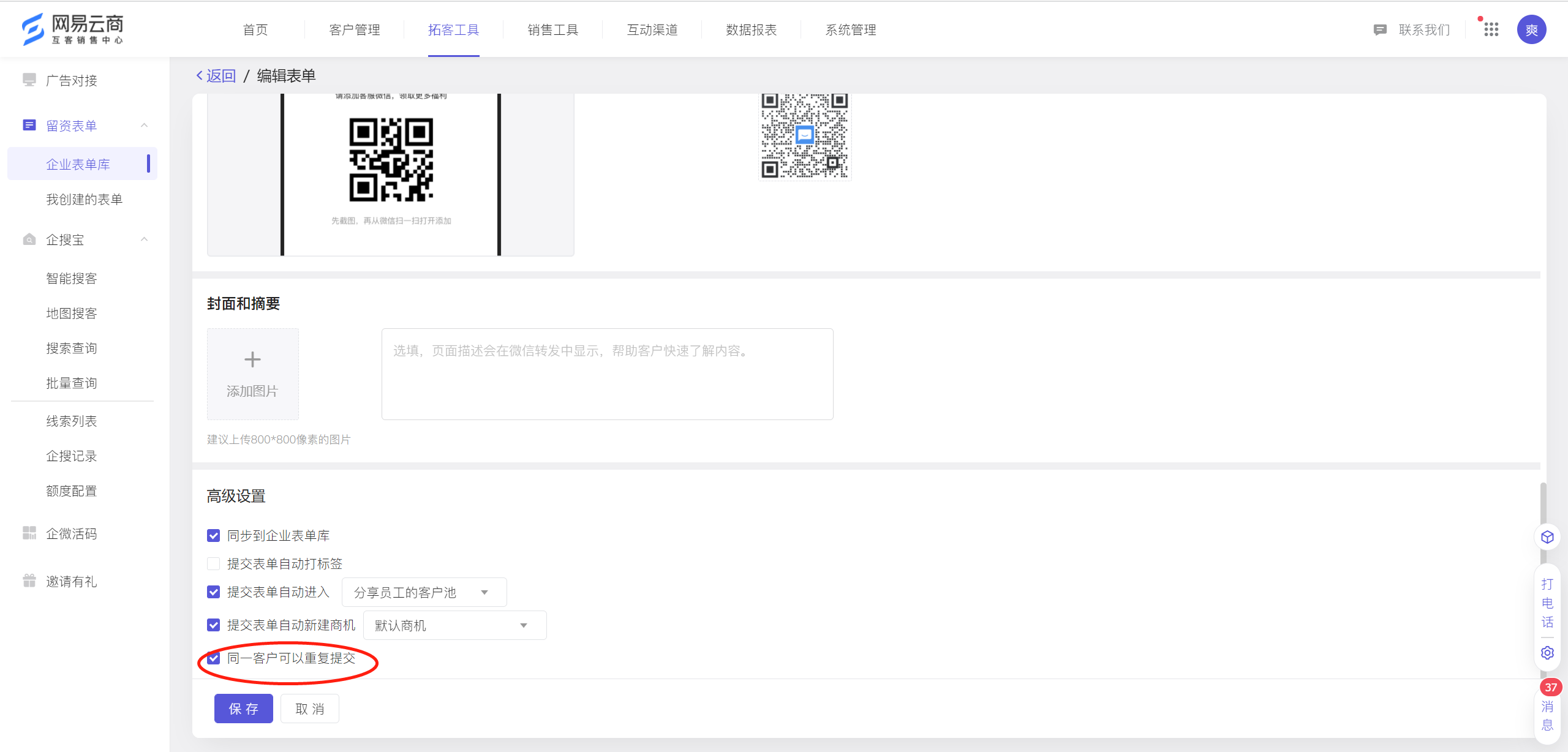
Task: Toggle 提交表单自动进入 checkbox
Action: click(214, 592)
